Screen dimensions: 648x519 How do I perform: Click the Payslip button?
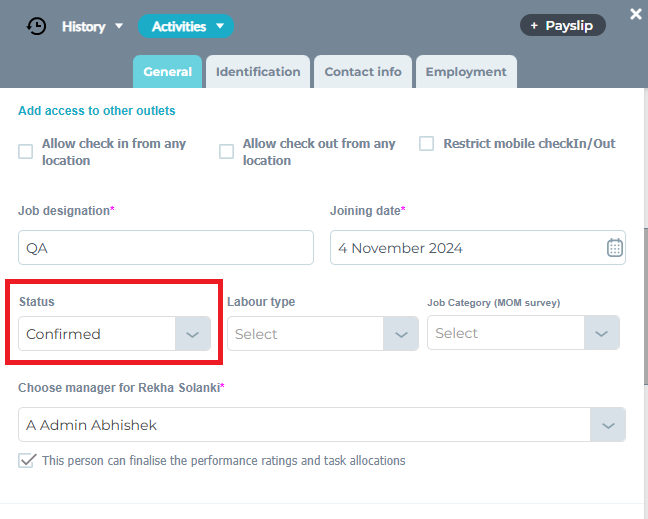click(562, 25)
